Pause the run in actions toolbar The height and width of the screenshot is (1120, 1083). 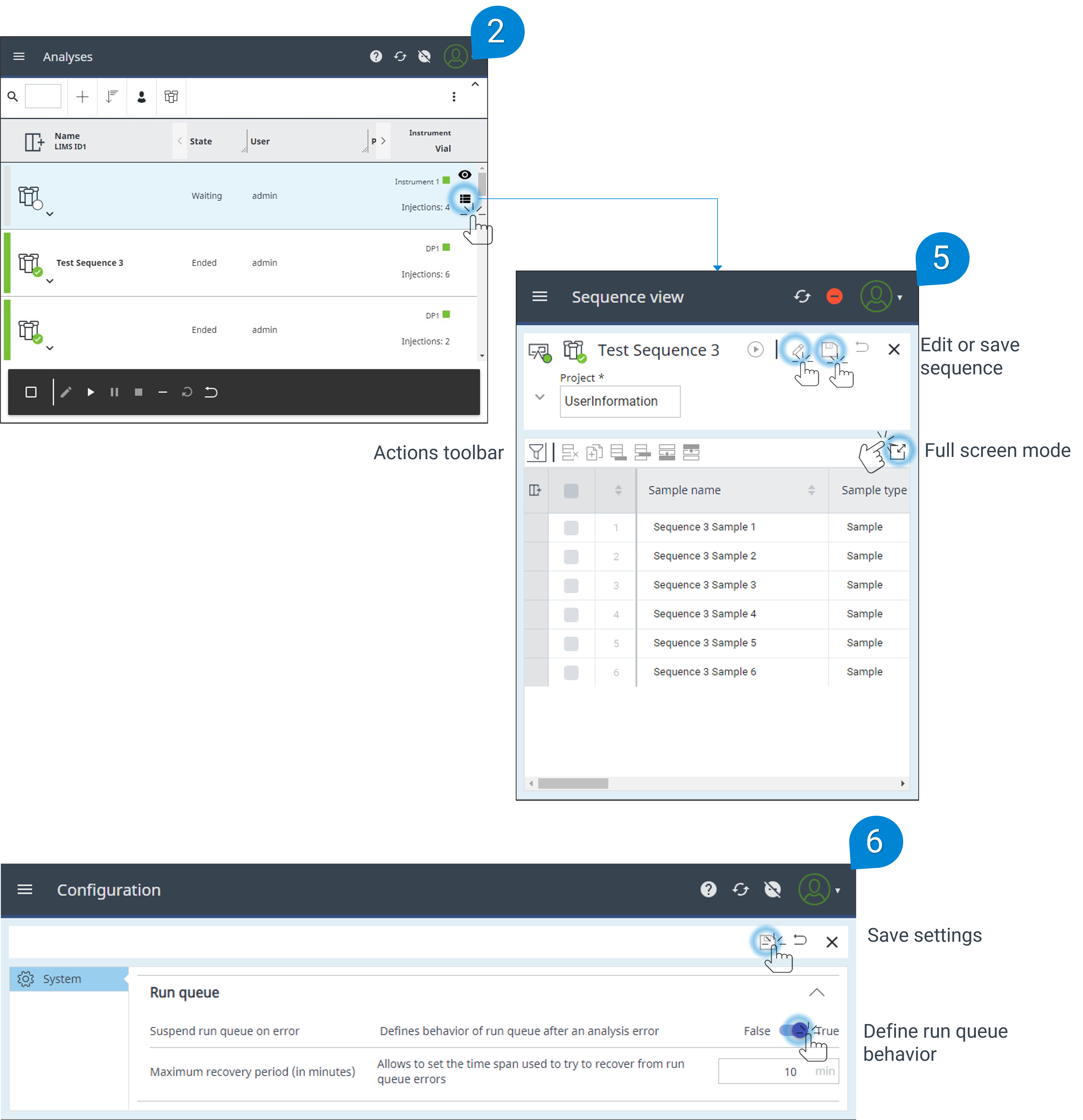coord(114,392)
